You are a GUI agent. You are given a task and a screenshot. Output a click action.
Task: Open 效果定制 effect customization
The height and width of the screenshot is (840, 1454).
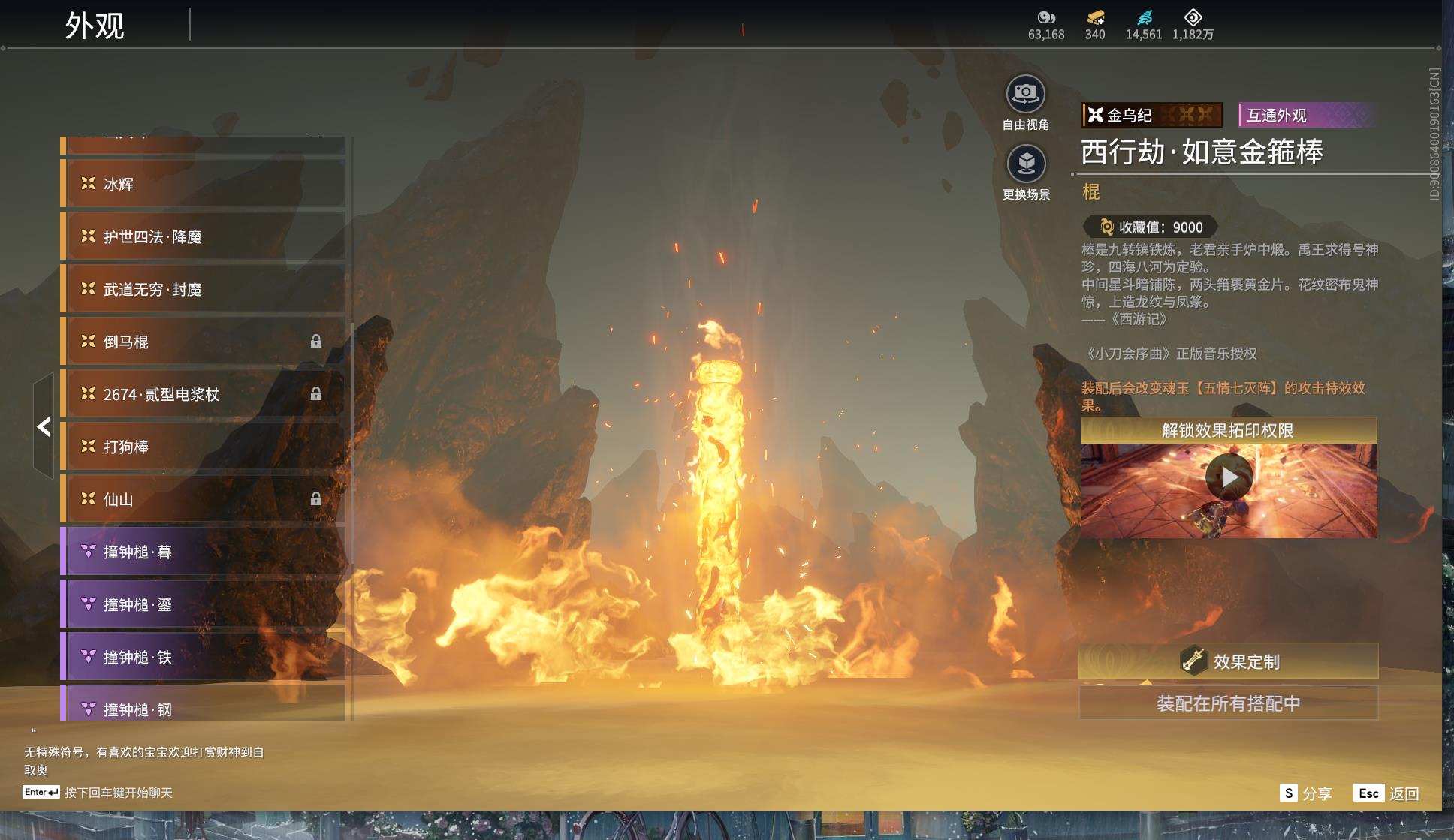click(x=1229, y=661)
